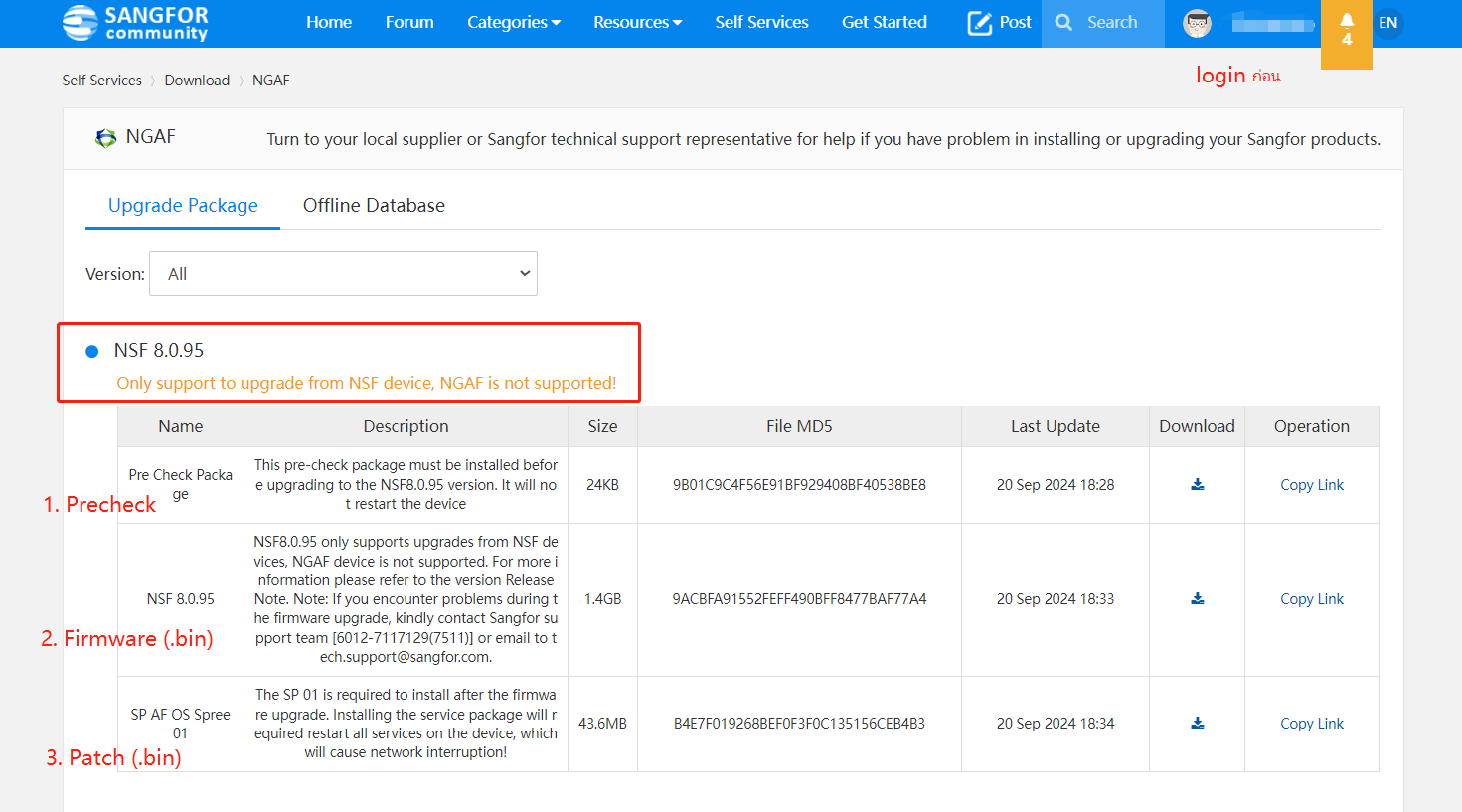Click date 20 Sep 2024 18:28
The width and height of the screenshot is (1462, 812).
pyautogui.click(x=1056, y=485)
